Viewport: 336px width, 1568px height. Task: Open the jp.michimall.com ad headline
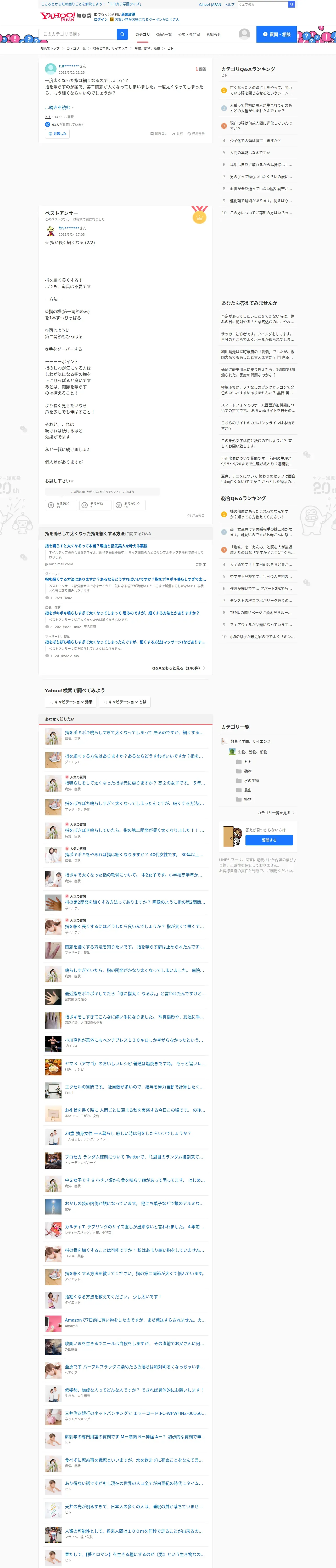96,546
